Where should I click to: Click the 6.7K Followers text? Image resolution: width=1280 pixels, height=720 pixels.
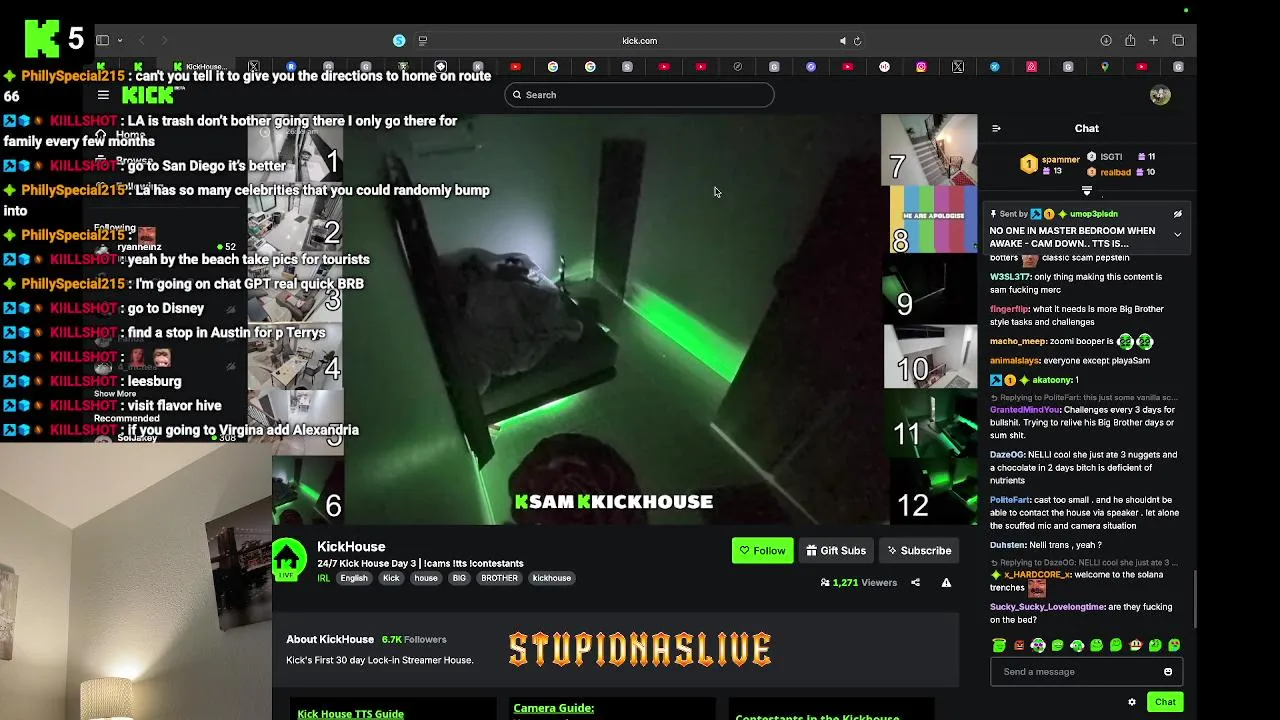tap(414, 640)
